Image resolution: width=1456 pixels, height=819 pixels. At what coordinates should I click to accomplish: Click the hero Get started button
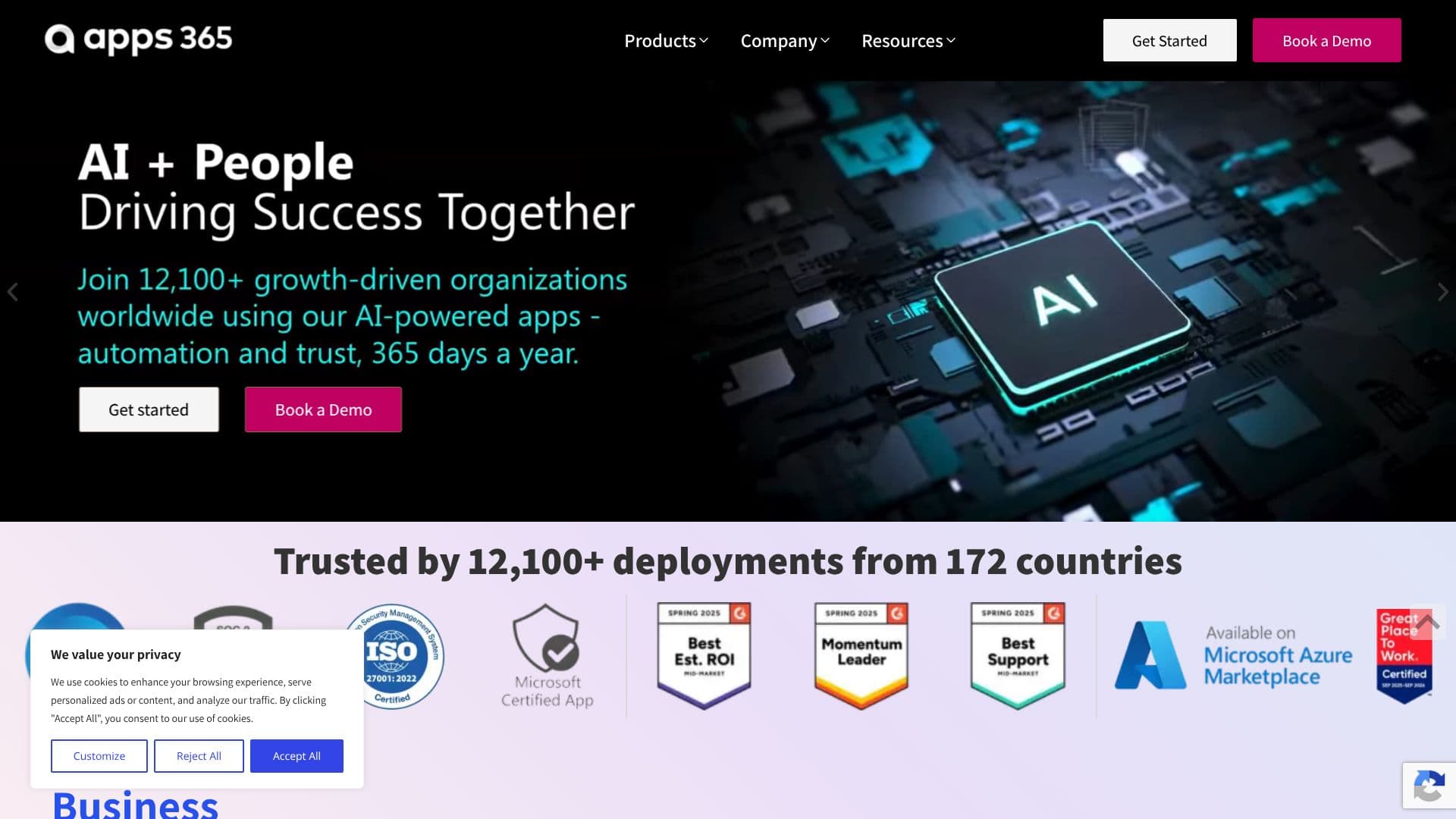149,409
